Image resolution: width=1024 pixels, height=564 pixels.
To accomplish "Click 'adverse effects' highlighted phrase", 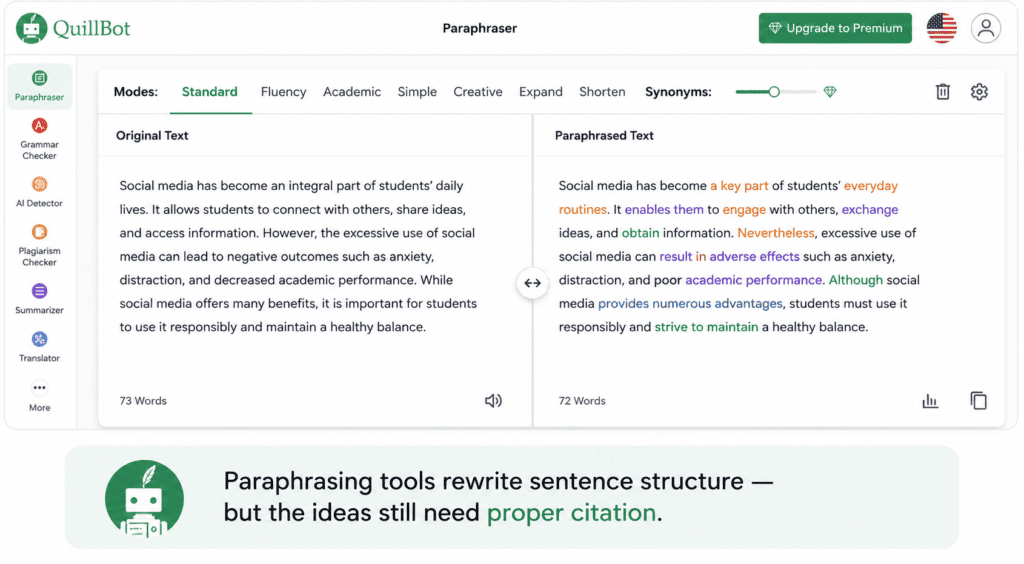I will click(754, 256).
